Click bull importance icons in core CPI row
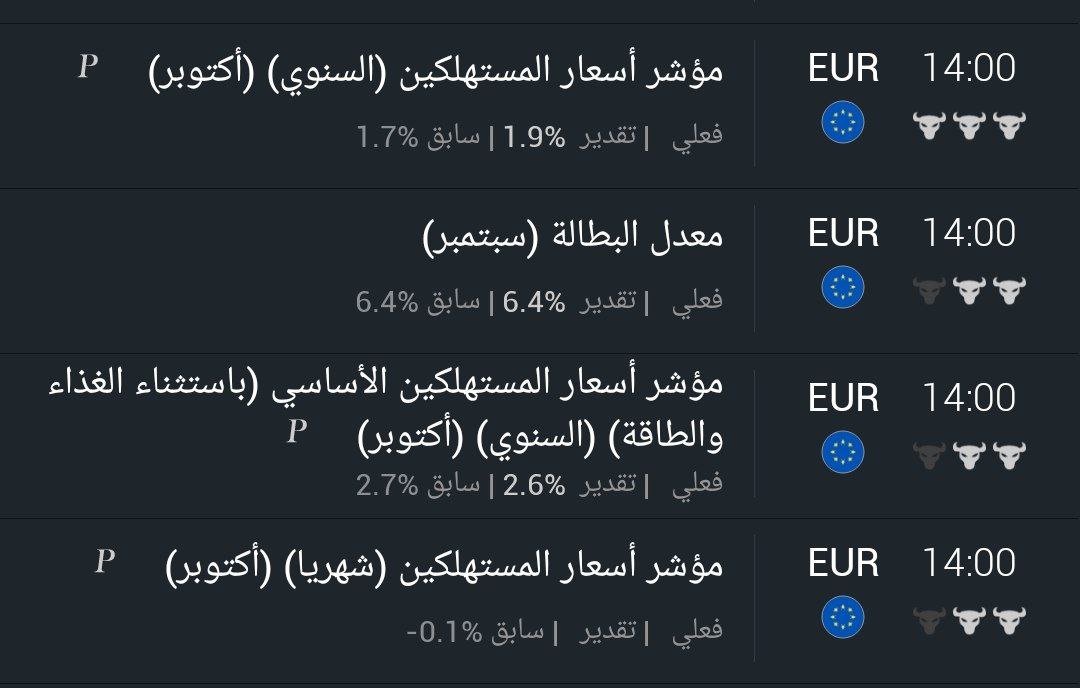1080x688 pixels. coord(969,456)
